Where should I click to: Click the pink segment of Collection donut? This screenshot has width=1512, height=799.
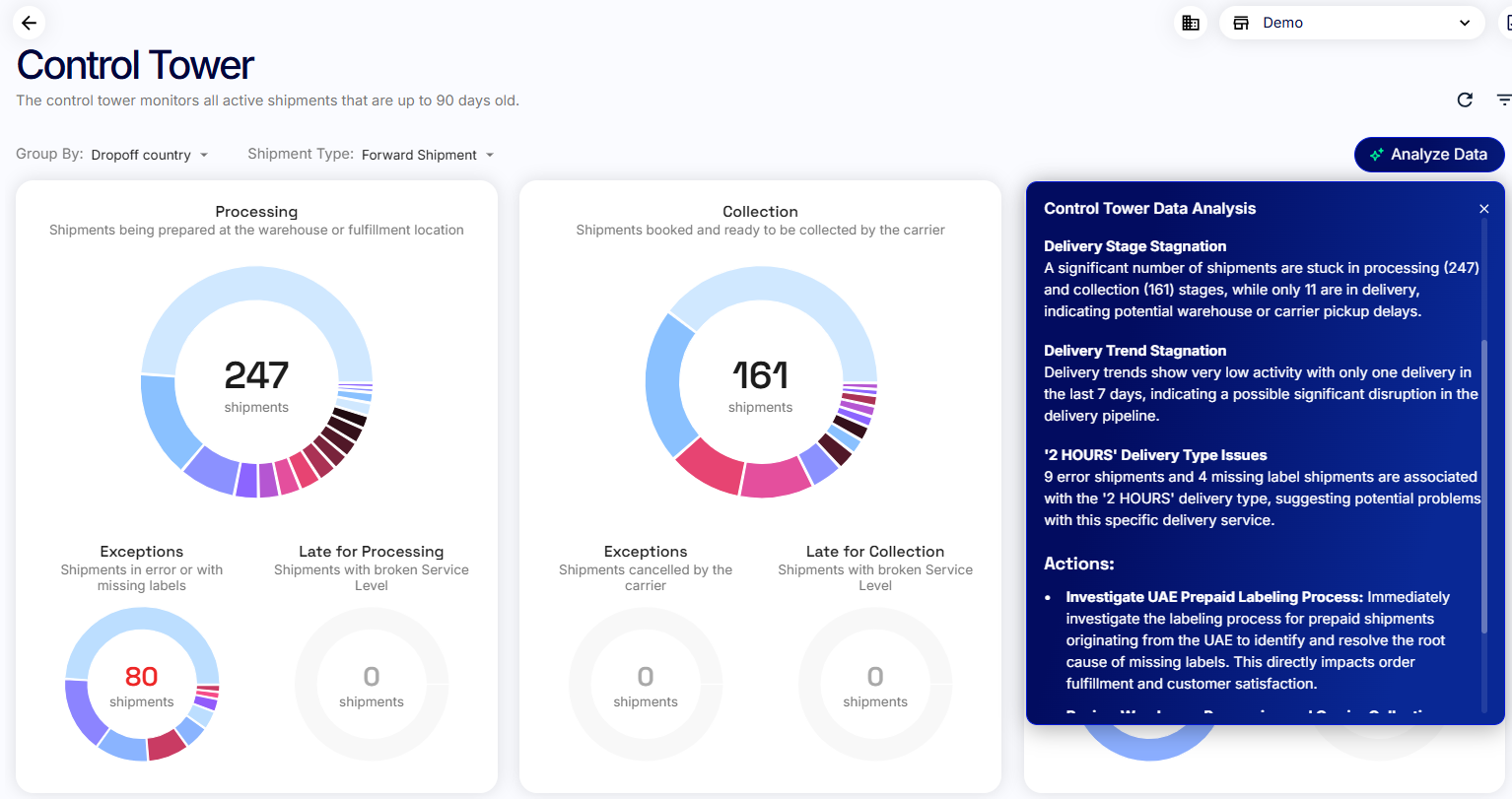pos(775,478)
